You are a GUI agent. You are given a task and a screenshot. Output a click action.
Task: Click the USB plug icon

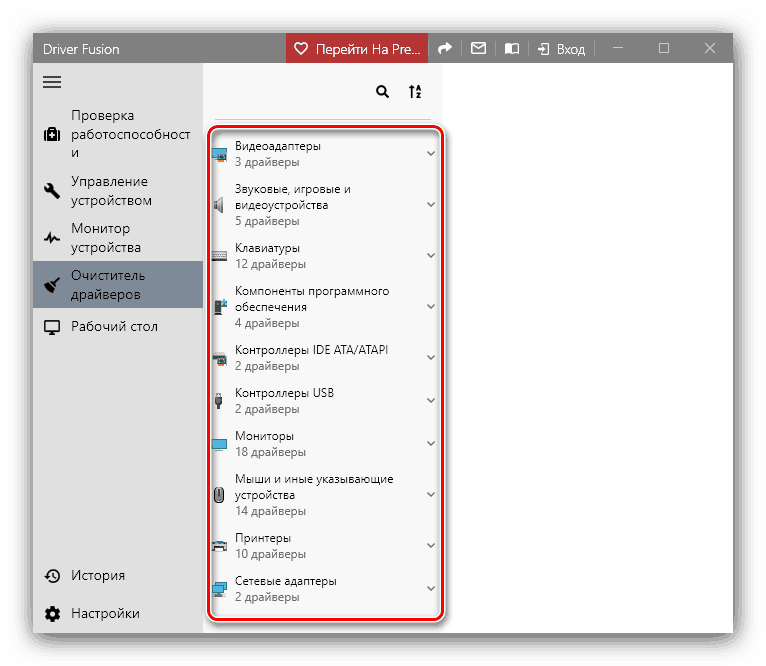pyautogui.click(x=218, y=401)
